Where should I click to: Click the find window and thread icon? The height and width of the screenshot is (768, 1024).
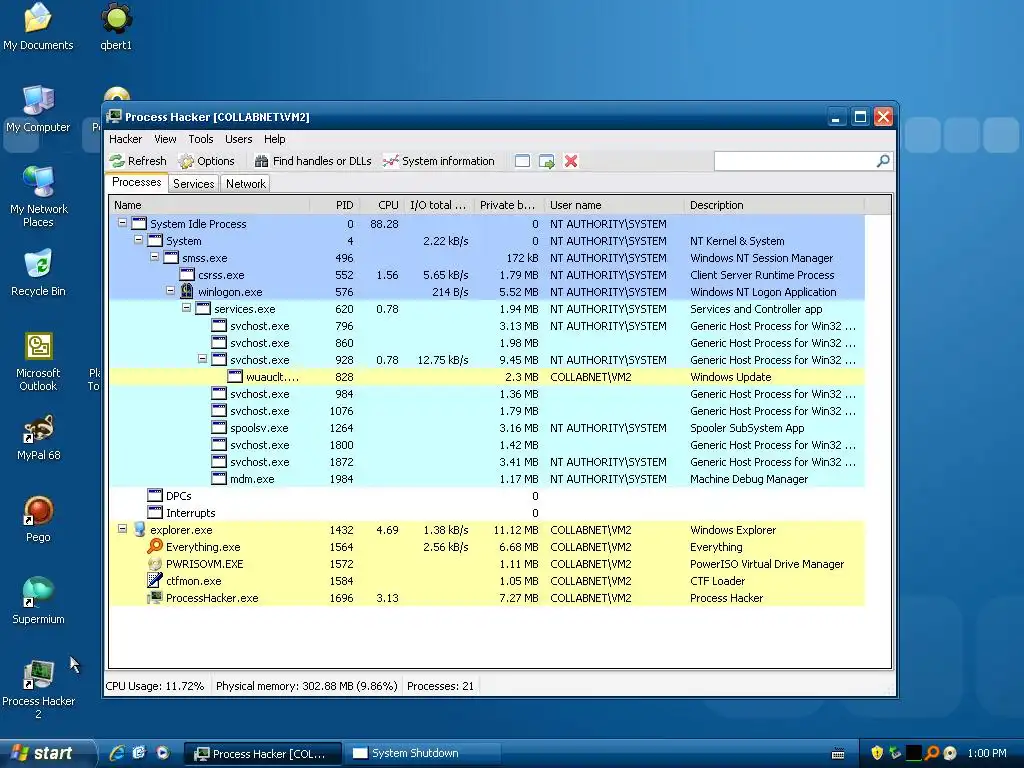(x=547, y=161)
